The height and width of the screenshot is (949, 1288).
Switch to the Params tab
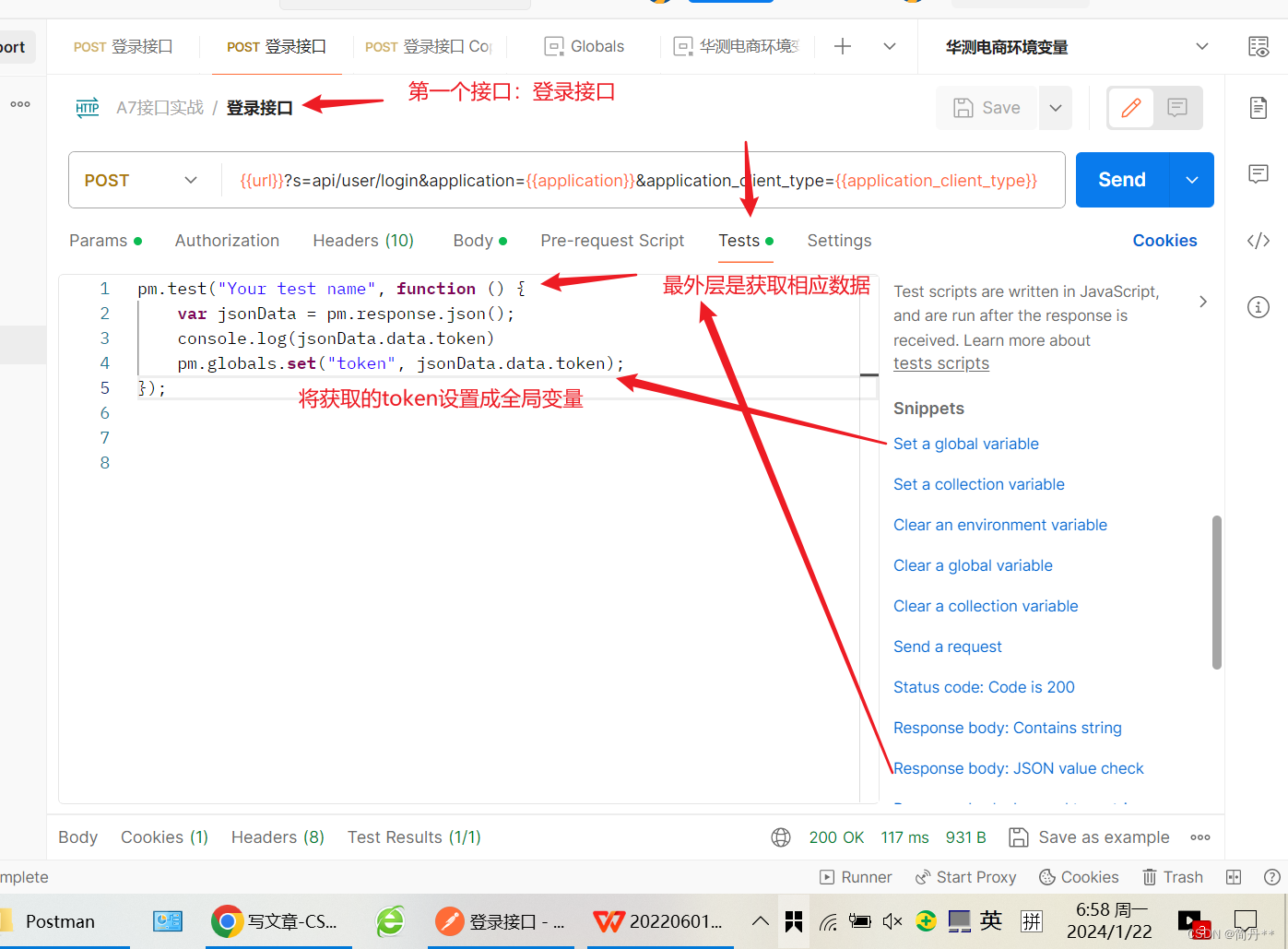coord(105,241)
